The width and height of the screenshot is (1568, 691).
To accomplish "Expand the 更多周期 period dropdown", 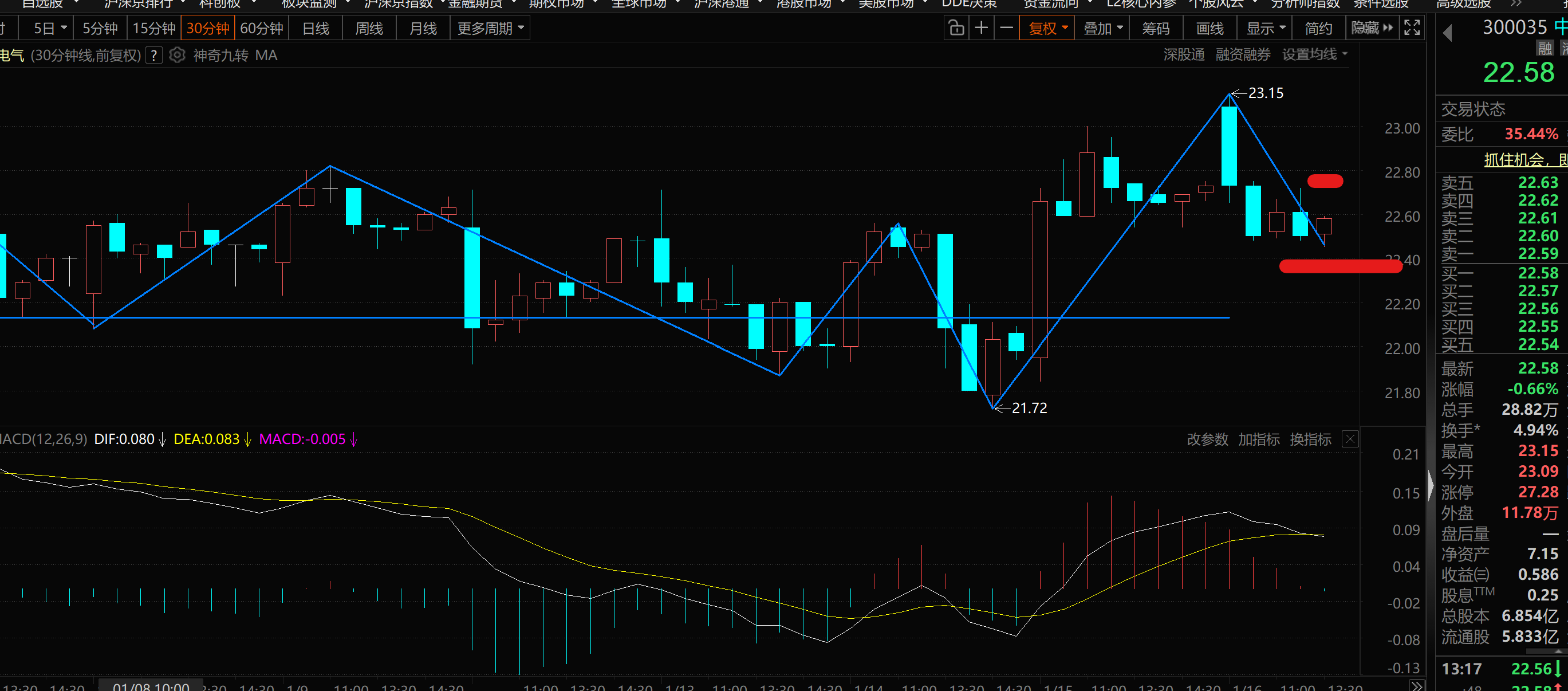I will point(490,29).
